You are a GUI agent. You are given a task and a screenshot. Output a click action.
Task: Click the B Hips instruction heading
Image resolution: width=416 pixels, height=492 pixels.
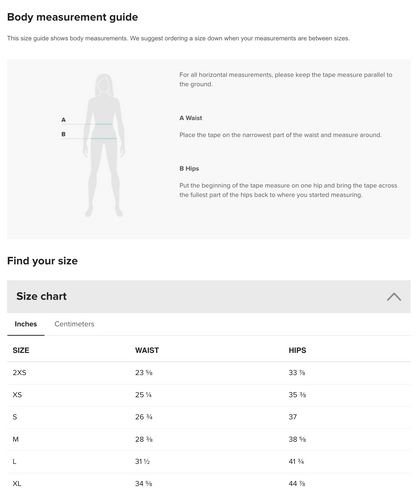point(189,169)
